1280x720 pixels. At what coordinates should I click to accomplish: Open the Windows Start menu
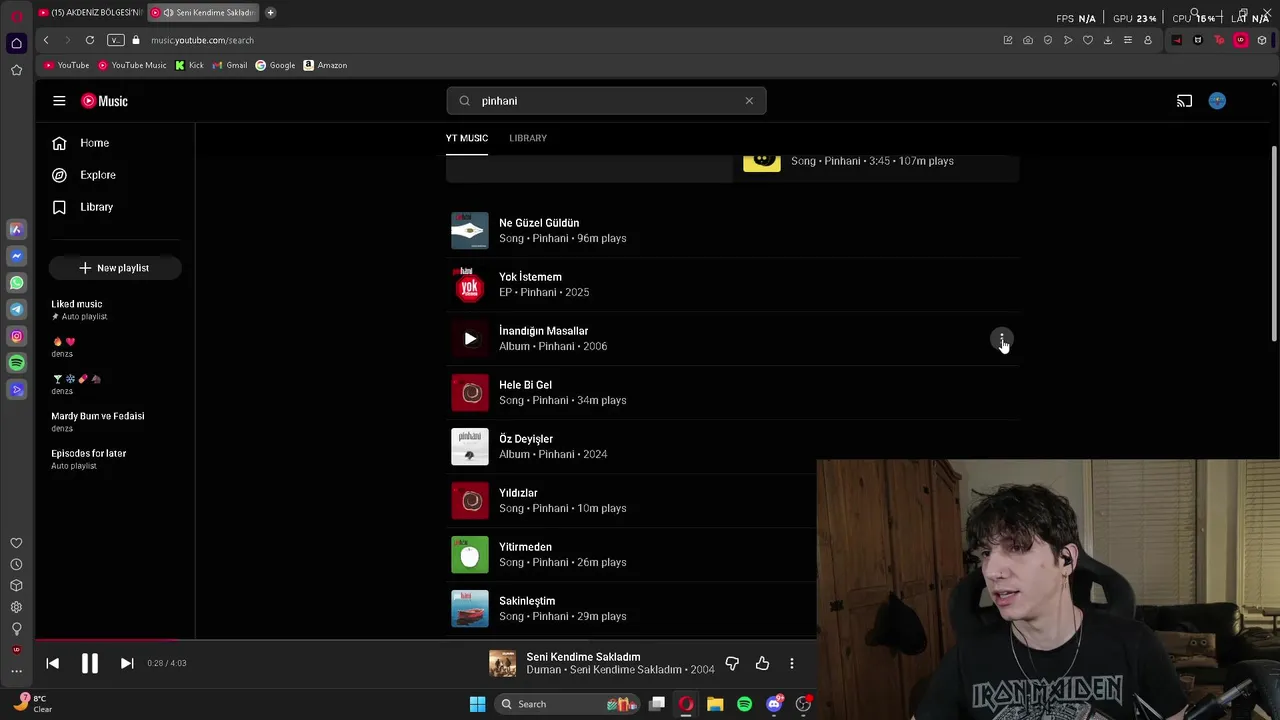477,704
